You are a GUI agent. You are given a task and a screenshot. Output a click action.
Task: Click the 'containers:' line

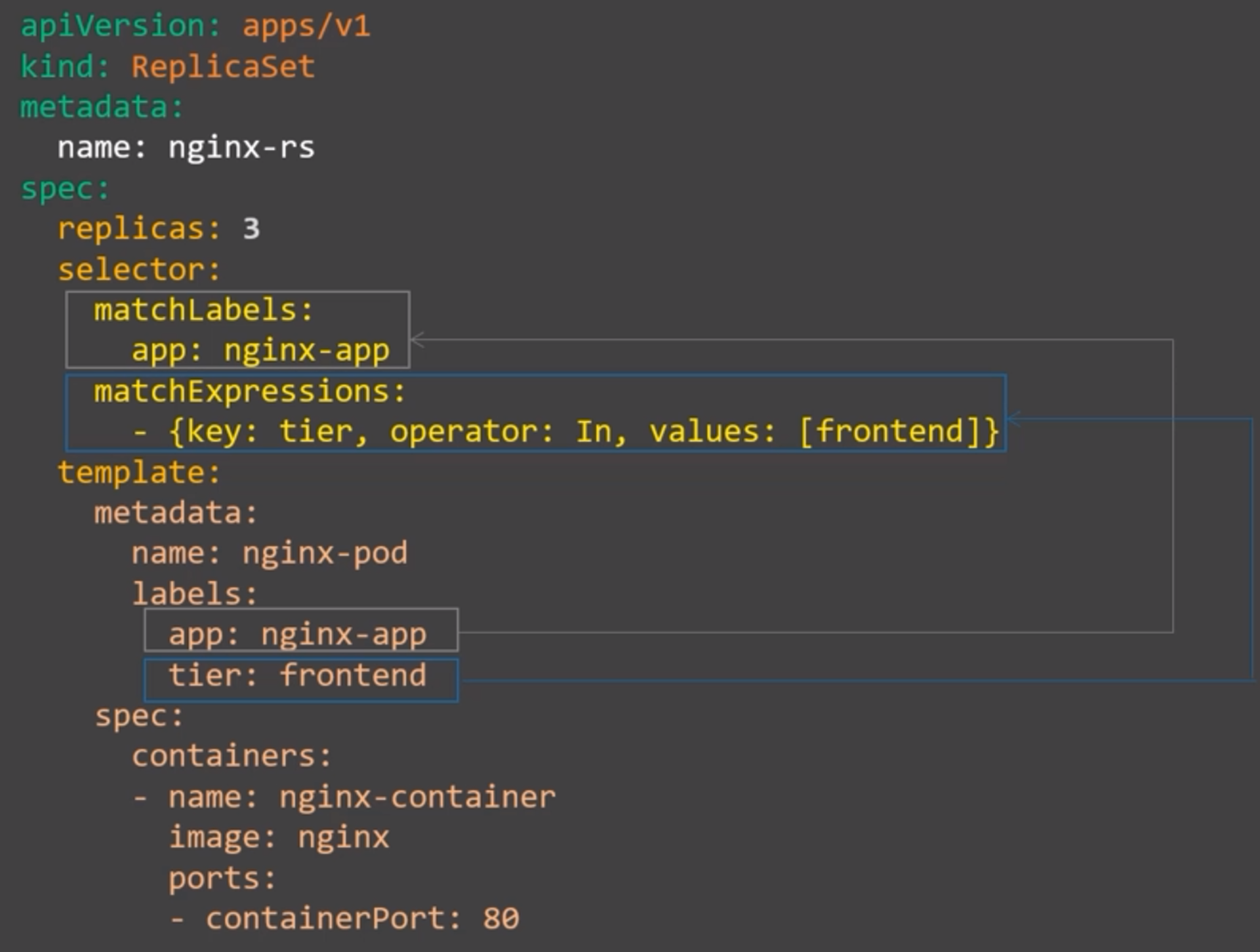coord(232,756)
